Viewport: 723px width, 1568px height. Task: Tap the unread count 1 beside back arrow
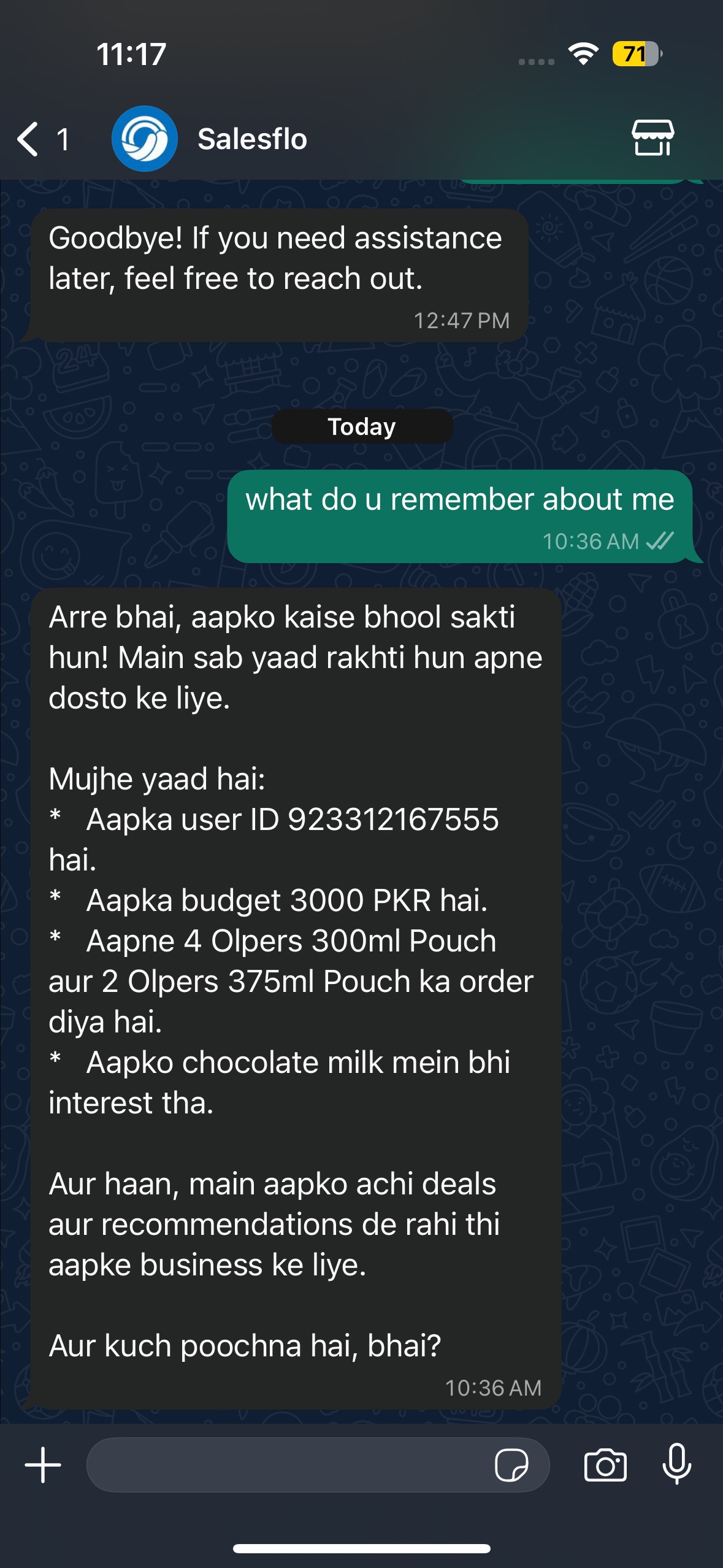click(x=63, y=139)
